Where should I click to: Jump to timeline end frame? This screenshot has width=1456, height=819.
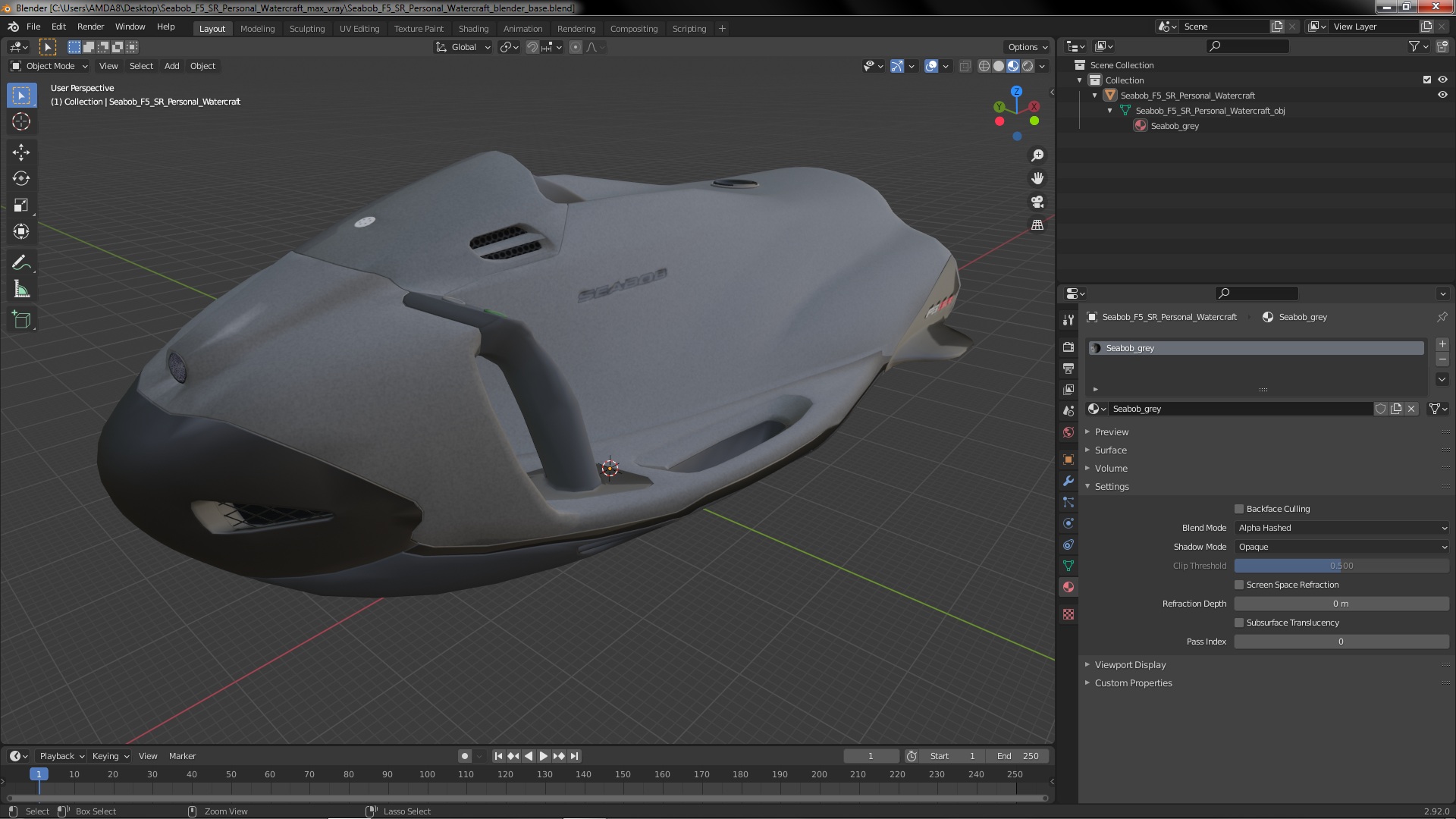575,756
